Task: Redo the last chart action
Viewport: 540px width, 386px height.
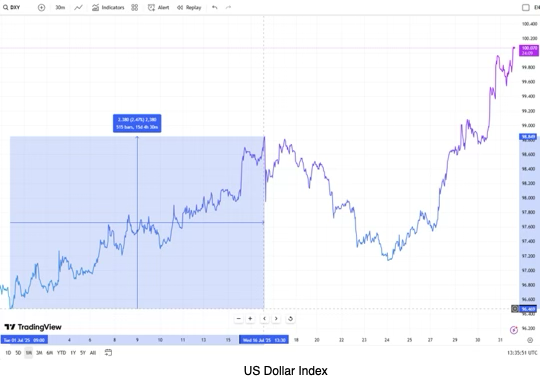Action: pyautogui.click(x=228, y=8)
